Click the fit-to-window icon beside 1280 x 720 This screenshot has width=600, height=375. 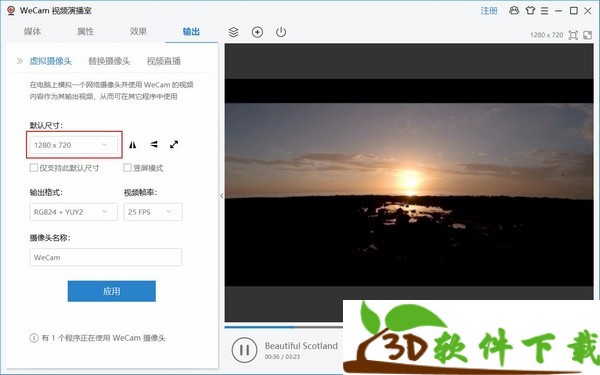(x=573, y=35)
